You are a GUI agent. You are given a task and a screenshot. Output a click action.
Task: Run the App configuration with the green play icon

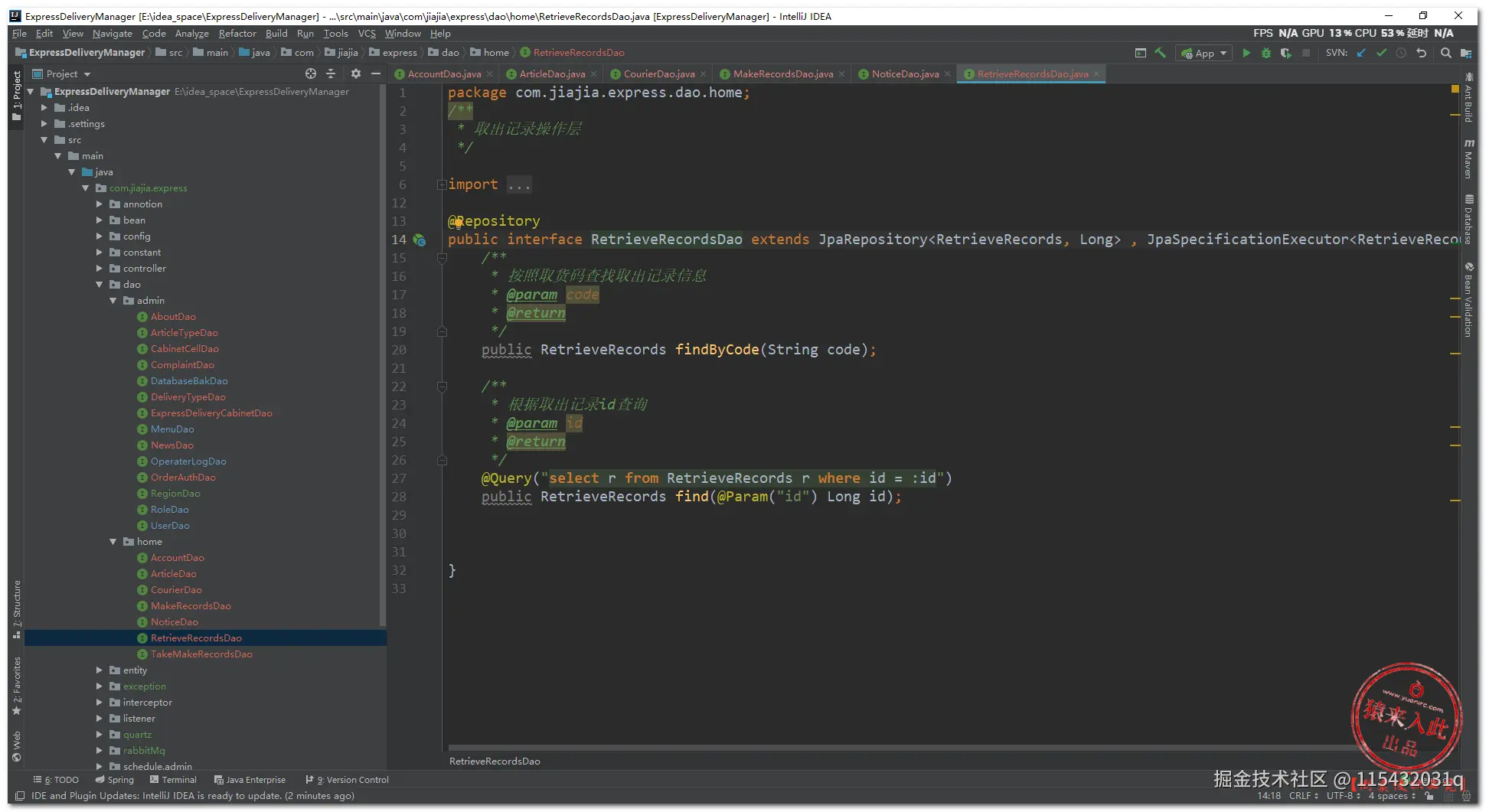(x=1246, y=53)
